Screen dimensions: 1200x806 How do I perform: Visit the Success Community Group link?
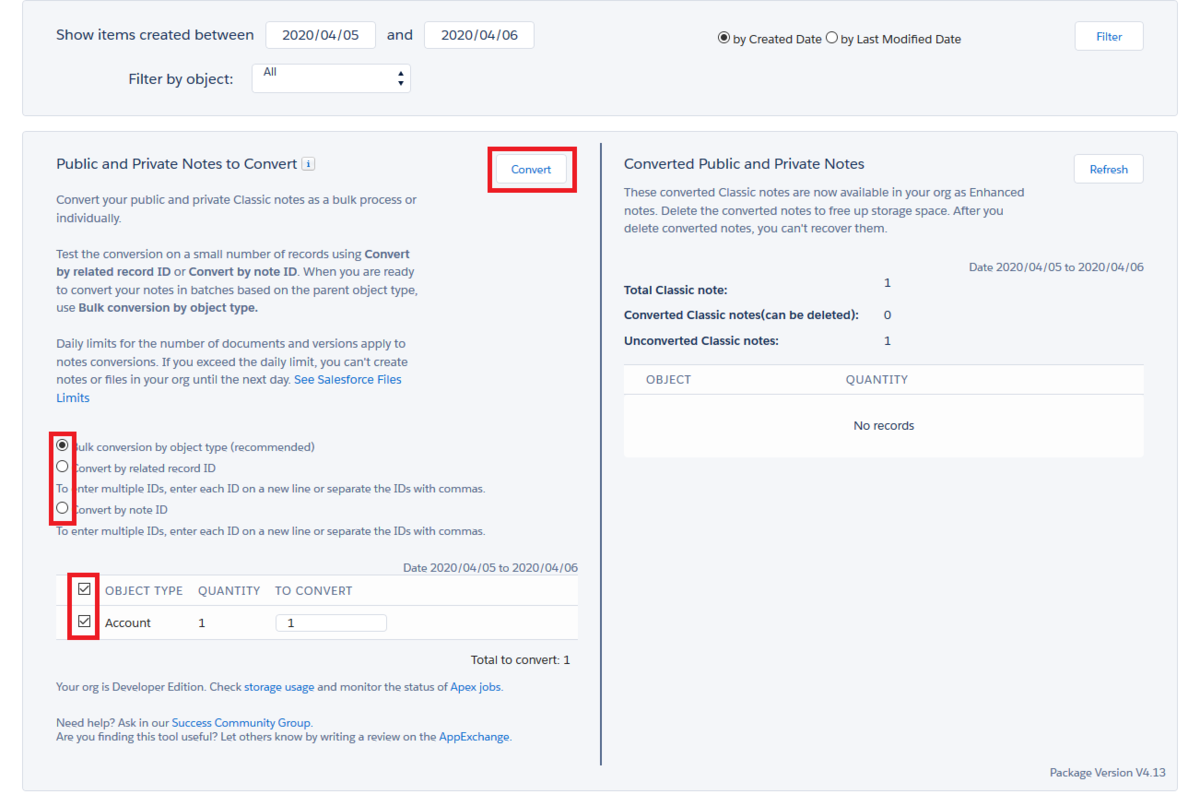coord(241,722)
